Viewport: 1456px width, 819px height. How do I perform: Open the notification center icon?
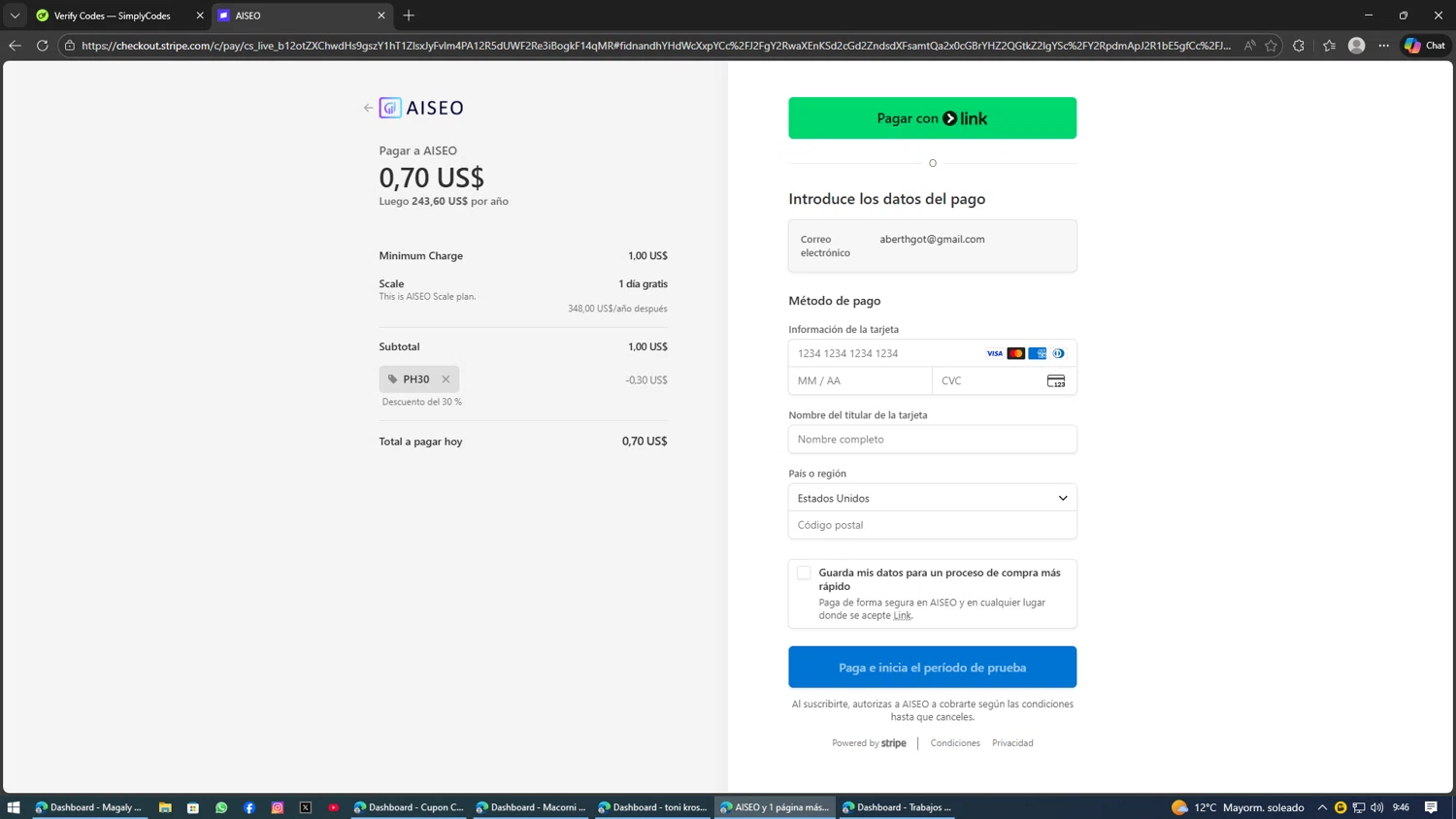[x=1431, y=807]
